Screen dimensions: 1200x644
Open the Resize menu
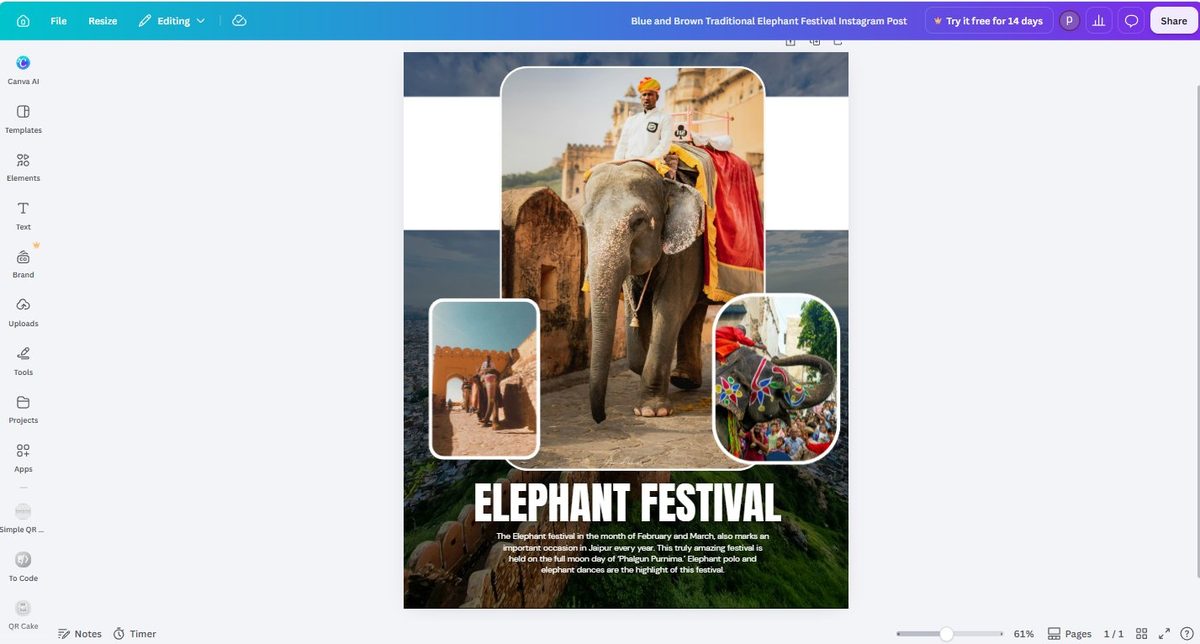click(103, 20)
